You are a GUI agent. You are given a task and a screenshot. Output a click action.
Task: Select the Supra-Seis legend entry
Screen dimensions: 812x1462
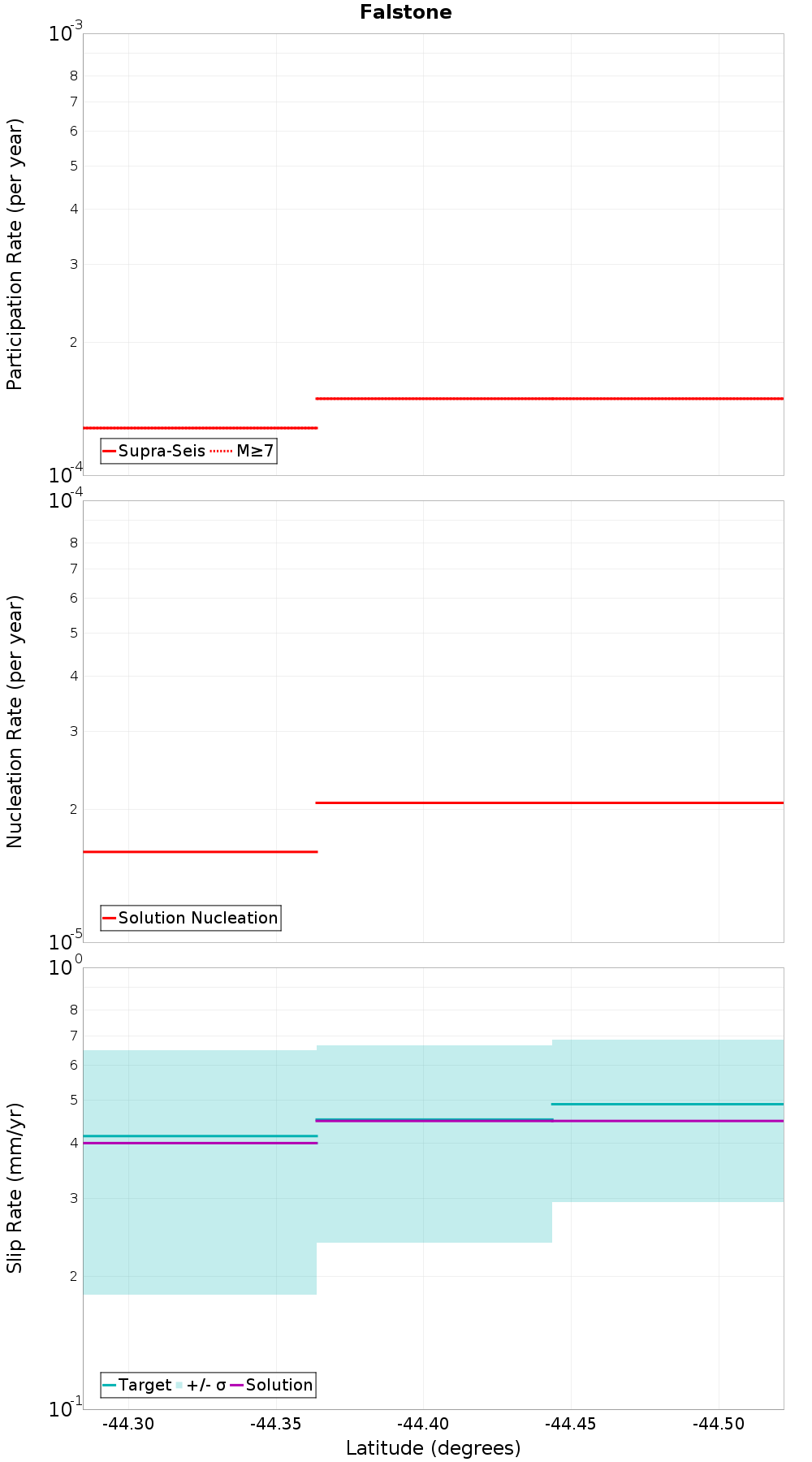click(154, 451)
